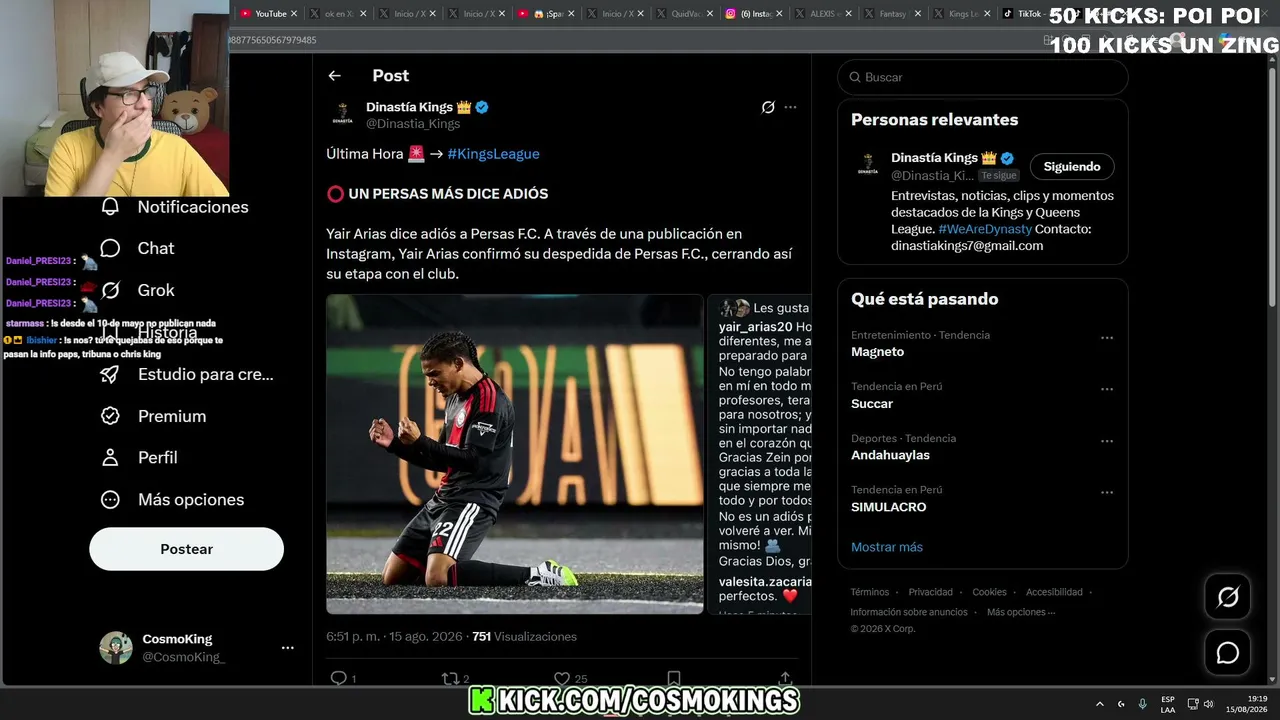Image resolution: width=1280 pixels, height=720 pixels.
Task: Open Estudio para creadores in sidebar
Action: (x=187, y=374)
